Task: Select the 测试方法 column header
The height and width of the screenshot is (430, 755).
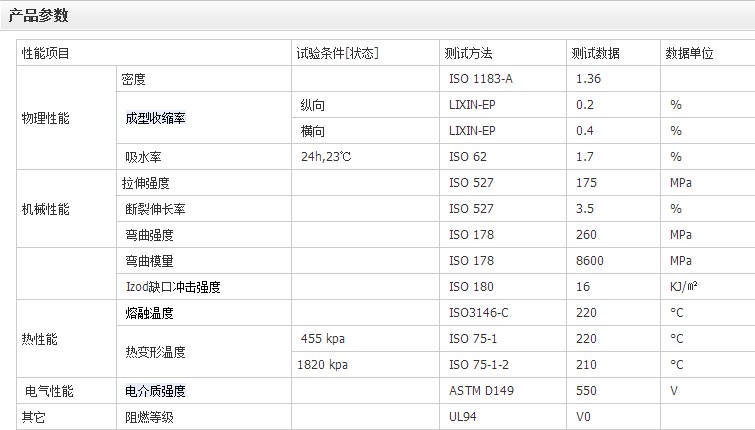Action: point(468,53)
